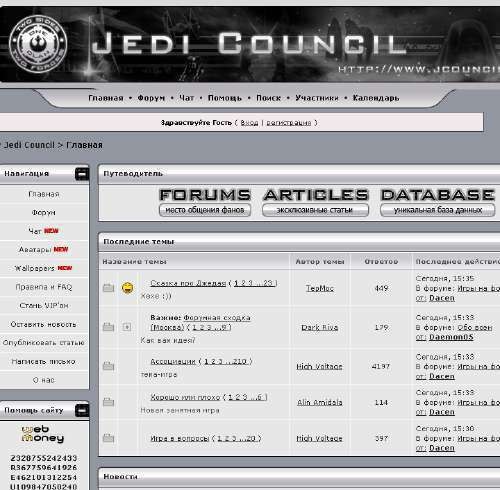Viewport: 500px width, 490px height.
Task: Click the Rebel Alliance emblem logo
Action: [38, 44]
